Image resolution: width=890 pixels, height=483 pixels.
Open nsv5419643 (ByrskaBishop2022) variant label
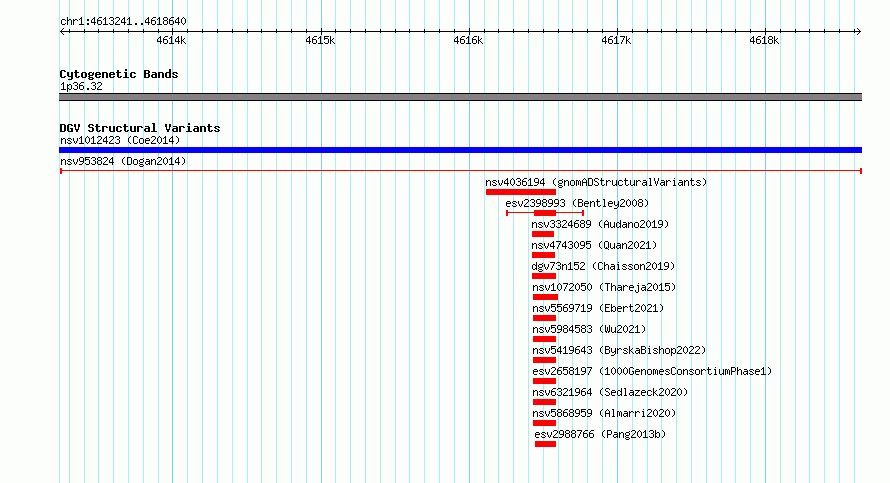coord(619,350)
